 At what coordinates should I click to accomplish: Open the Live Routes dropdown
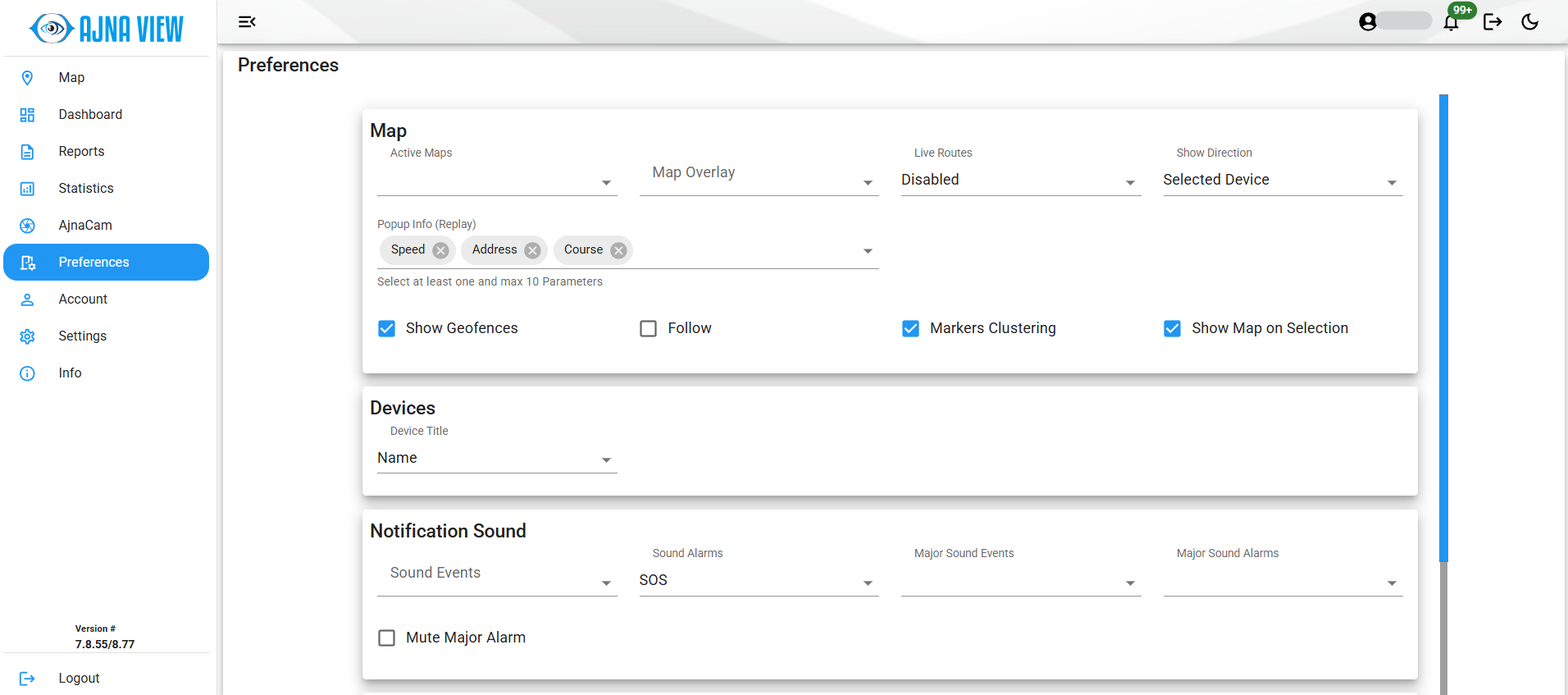(1020, 181)
